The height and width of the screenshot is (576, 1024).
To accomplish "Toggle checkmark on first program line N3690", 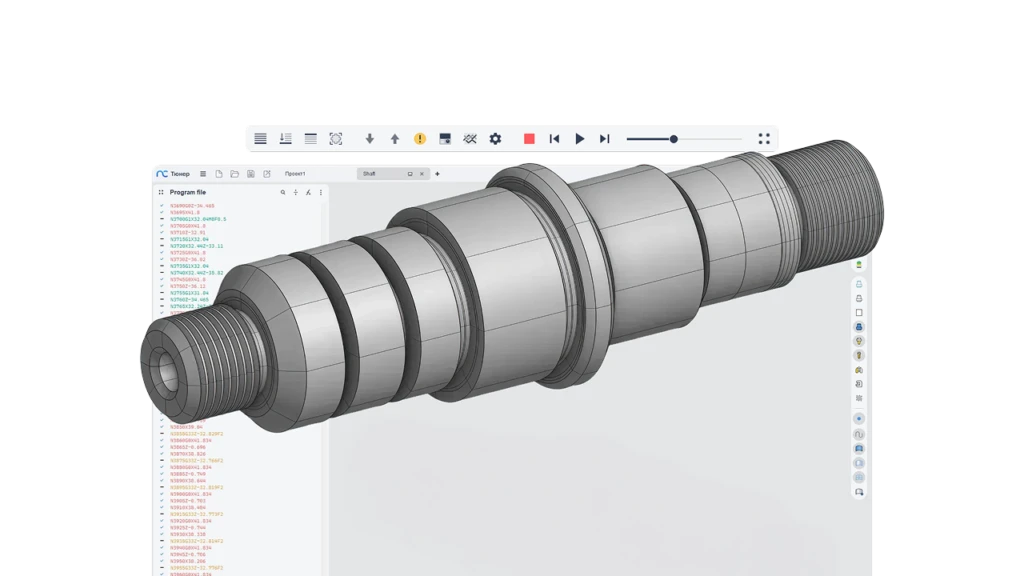I will click(161, 205).
